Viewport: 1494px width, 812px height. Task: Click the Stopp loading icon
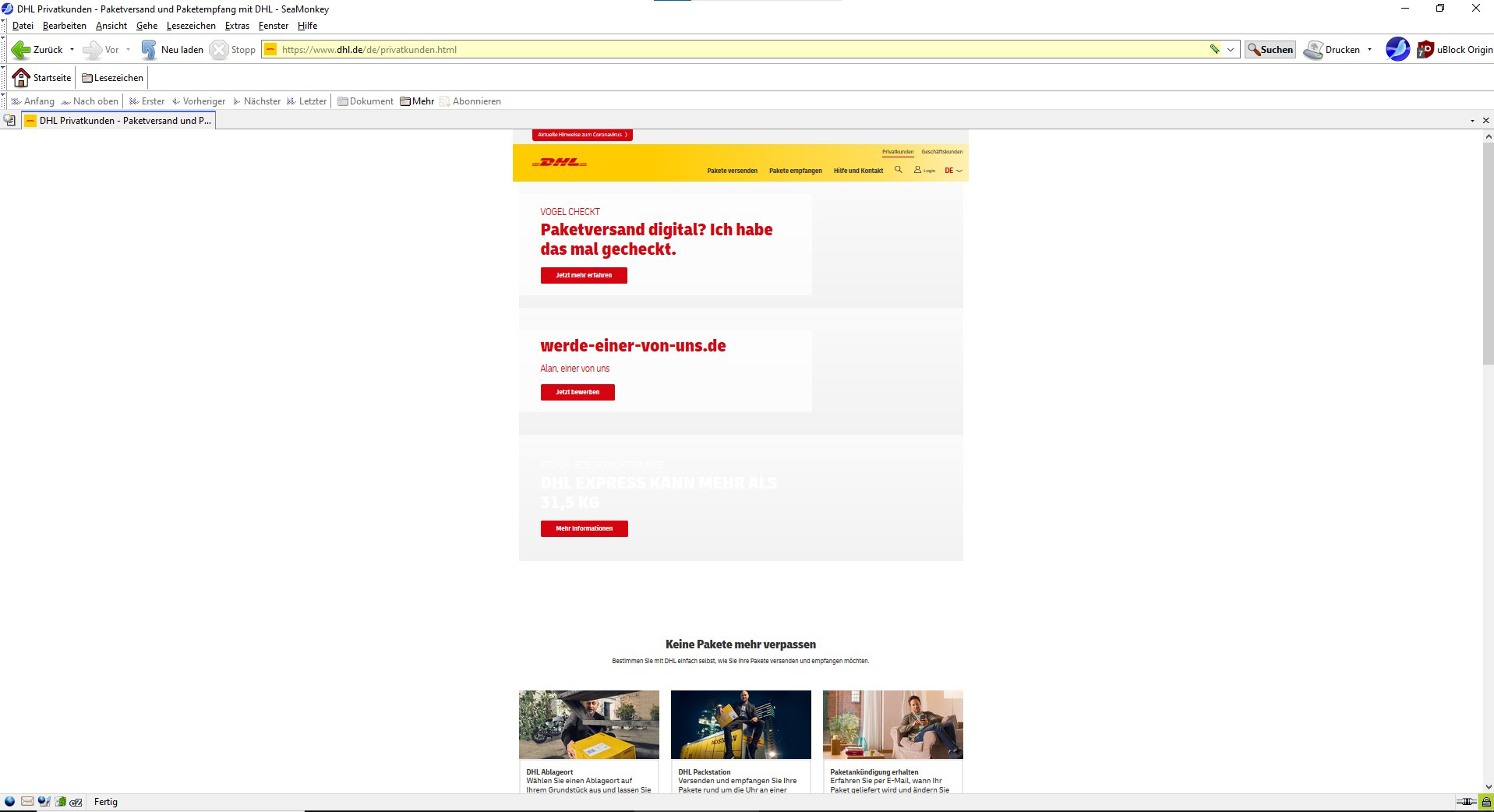coord(219,50)
